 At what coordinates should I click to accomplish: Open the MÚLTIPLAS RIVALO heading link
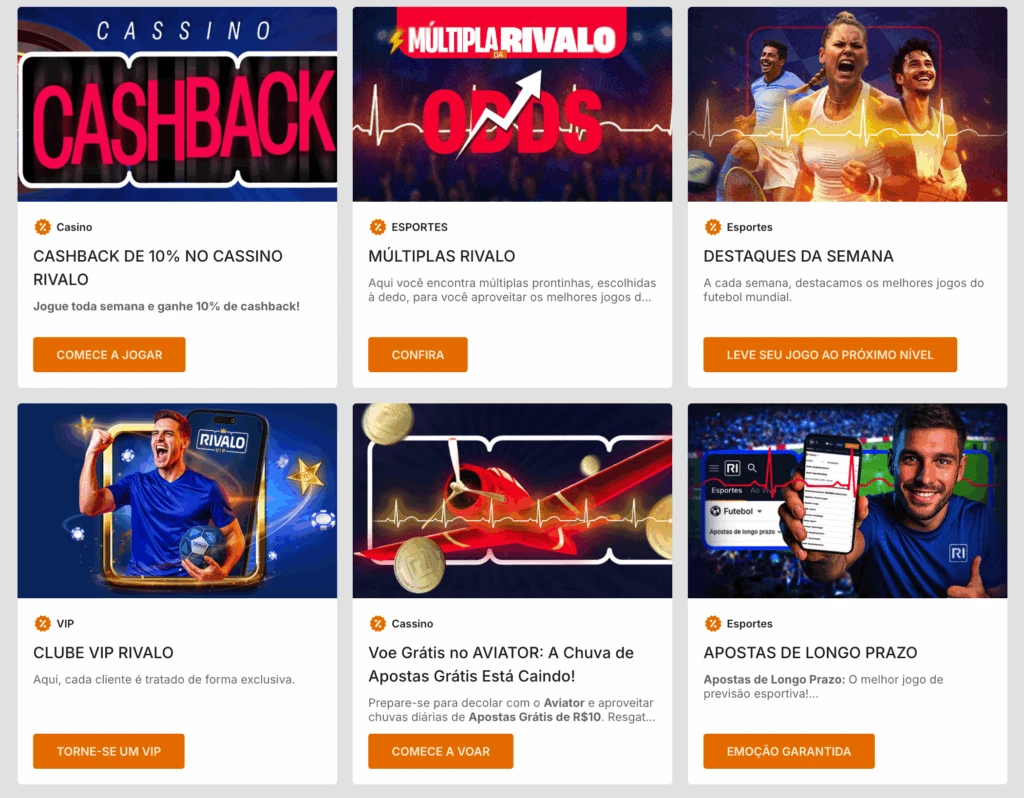click(x=441, y=256)
